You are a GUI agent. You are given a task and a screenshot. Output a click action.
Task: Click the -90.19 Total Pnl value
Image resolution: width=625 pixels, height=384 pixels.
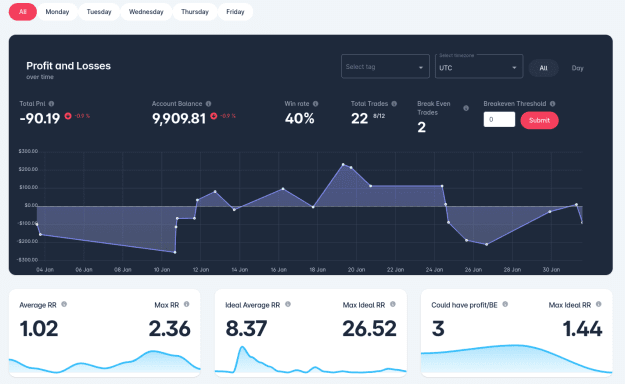(x=39, y=118)
